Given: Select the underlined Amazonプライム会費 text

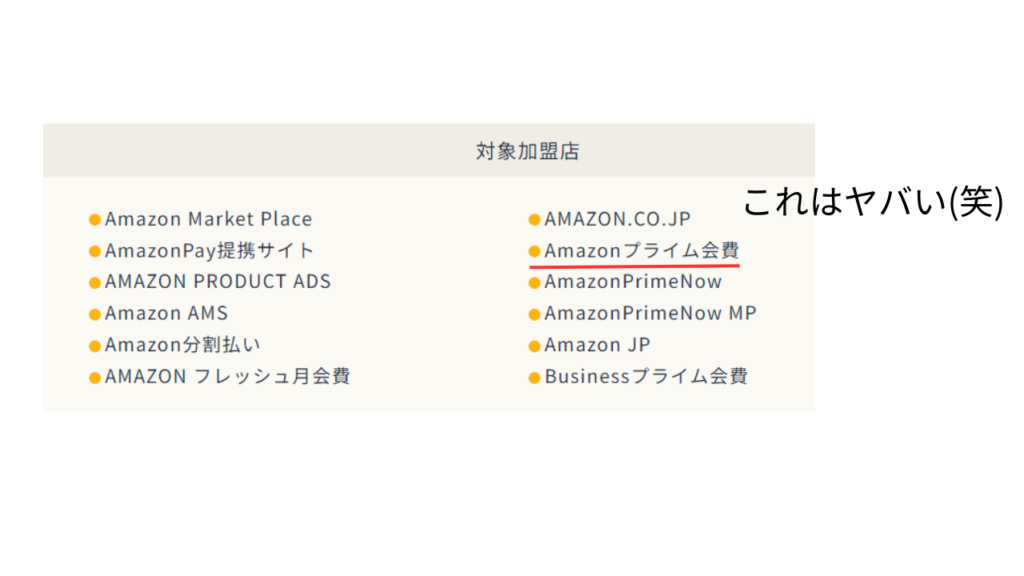Looking at the screenshot, I should pos(642,250).
